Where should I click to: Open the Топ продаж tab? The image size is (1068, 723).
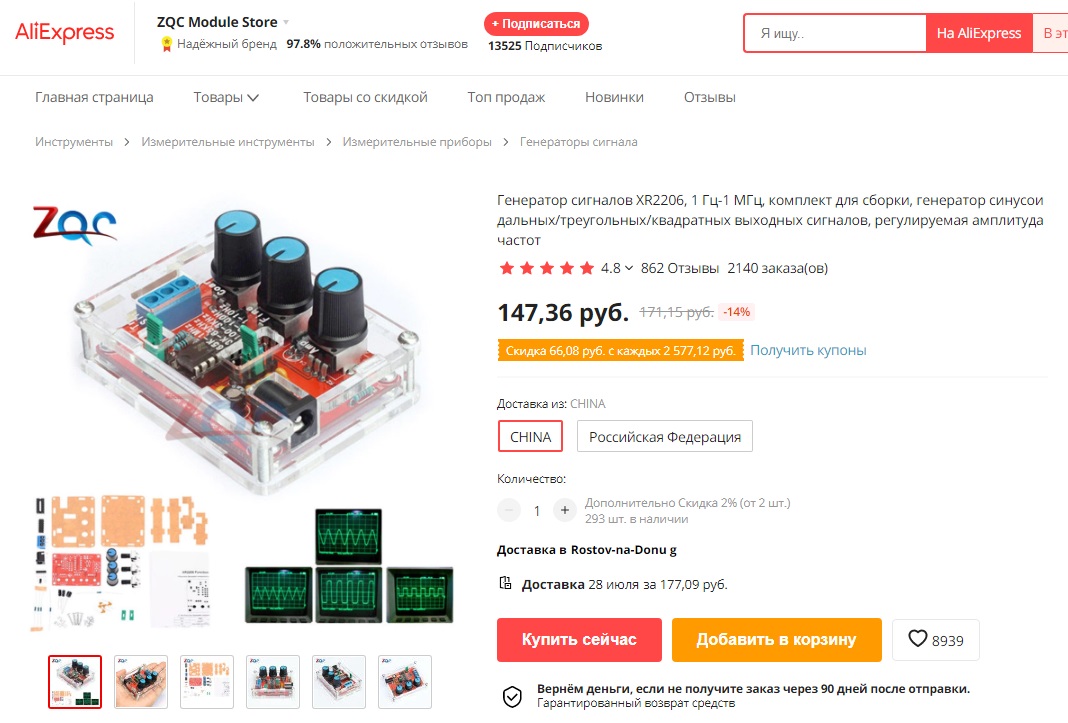pyautogui.click(x=506, y=97)
